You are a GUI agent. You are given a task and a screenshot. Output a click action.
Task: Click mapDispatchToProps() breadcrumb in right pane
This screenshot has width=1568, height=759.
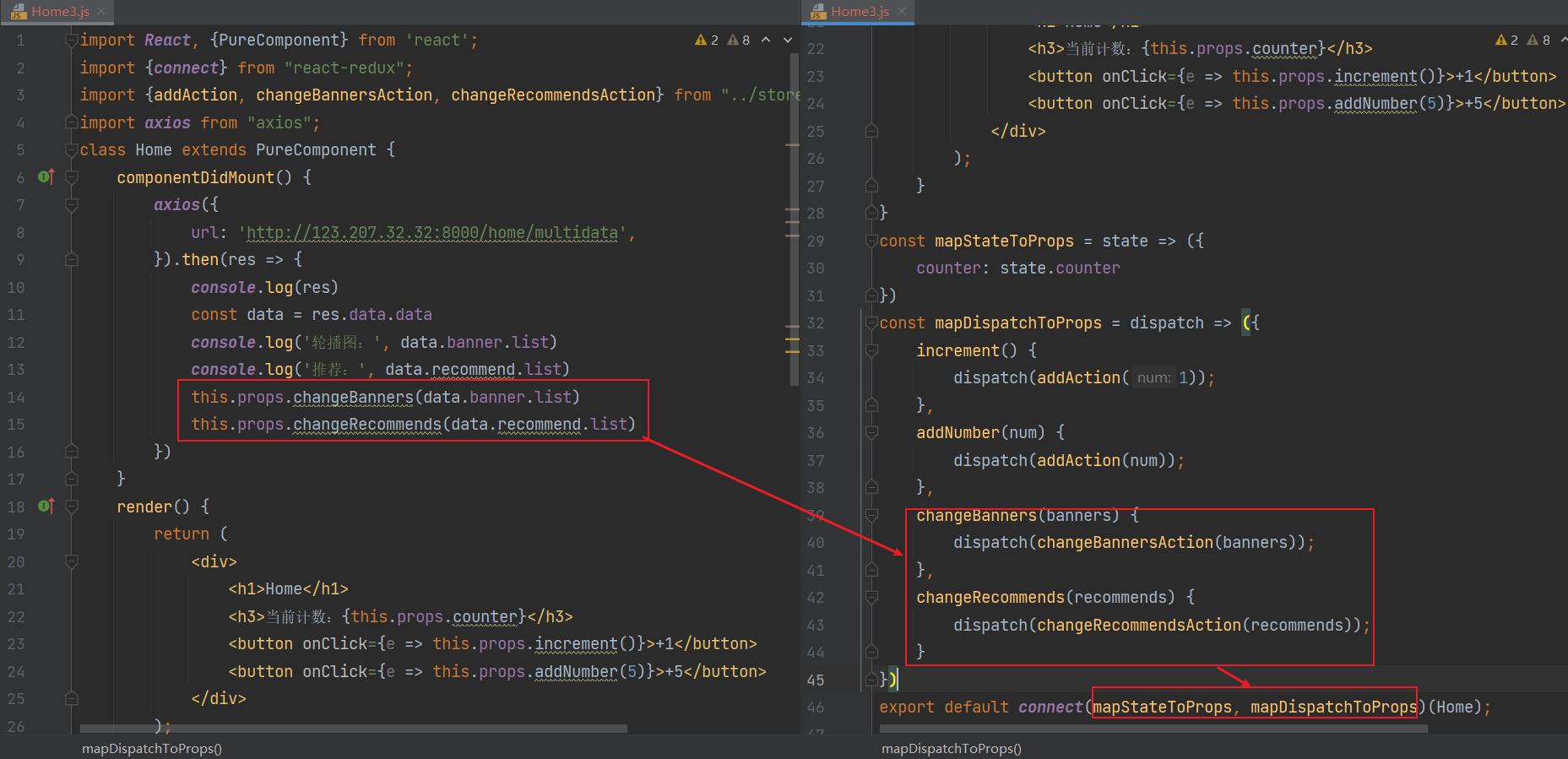[952, 748]
